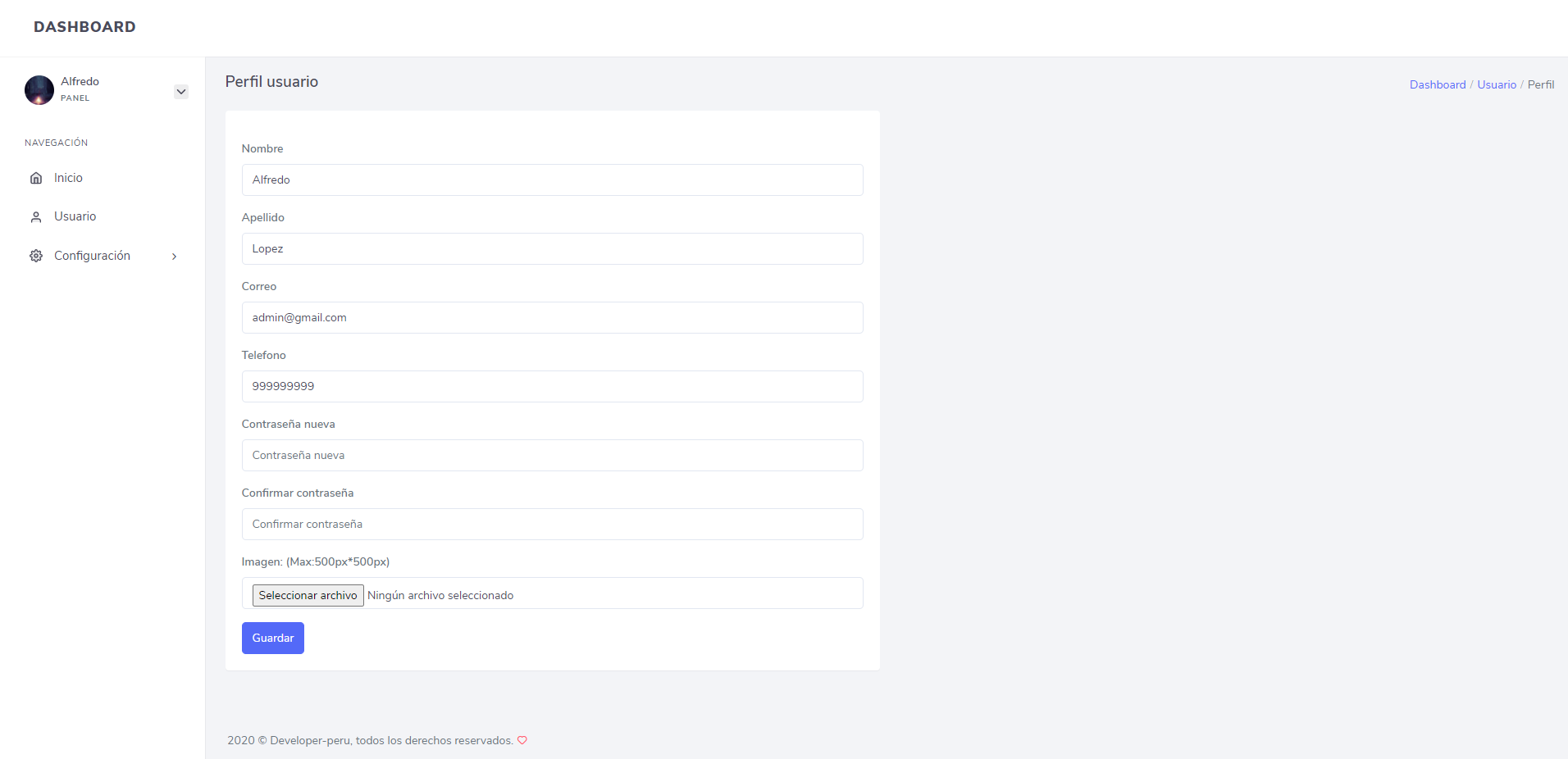
Task: Follow the Dashboard breadcrumb link
Action: point(1438,84)
